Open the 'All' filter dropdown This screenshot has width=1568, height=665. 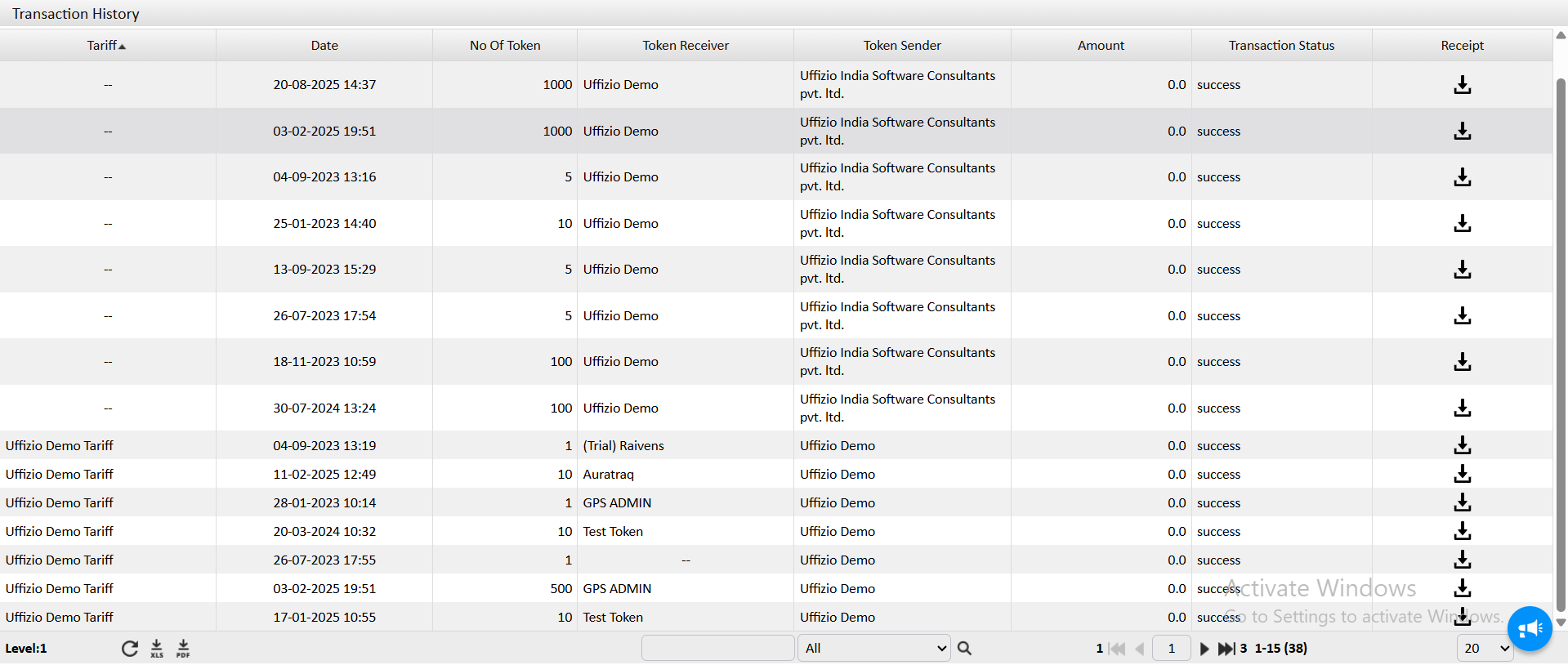(873, 649)
